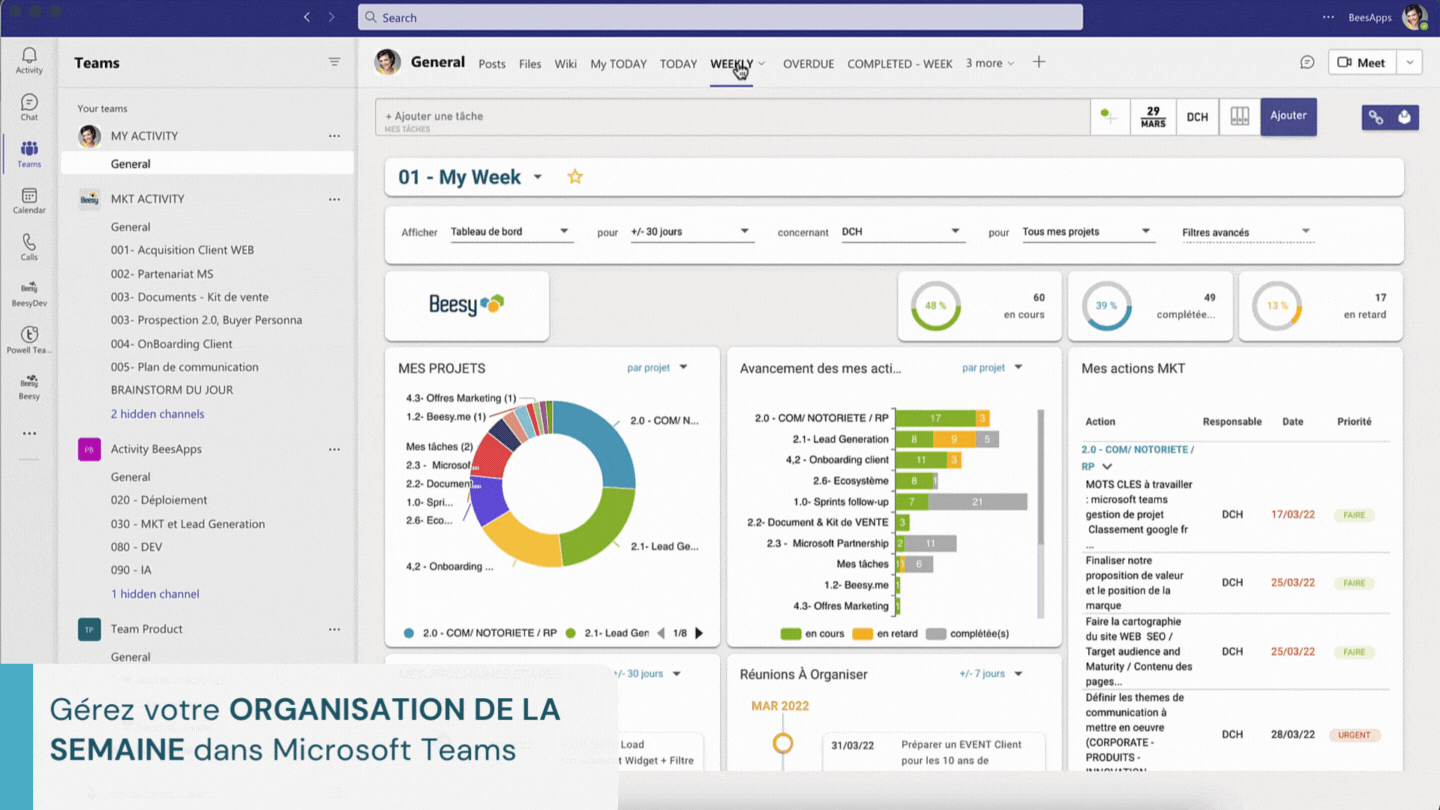Screen dimensions: 1440x810
Task: Open the title bar more options ellipsis
Action: [1328, 17]
